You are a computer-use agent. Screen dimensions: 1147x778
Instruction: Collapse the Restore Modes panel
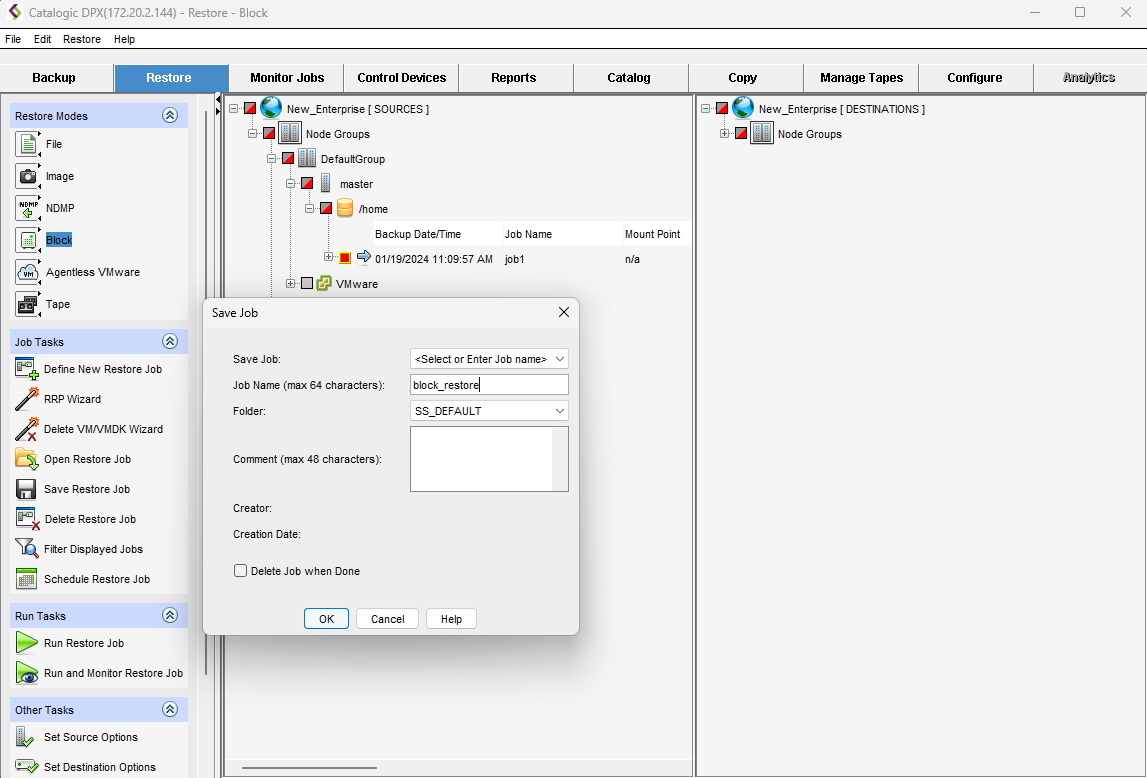[170, 116]
